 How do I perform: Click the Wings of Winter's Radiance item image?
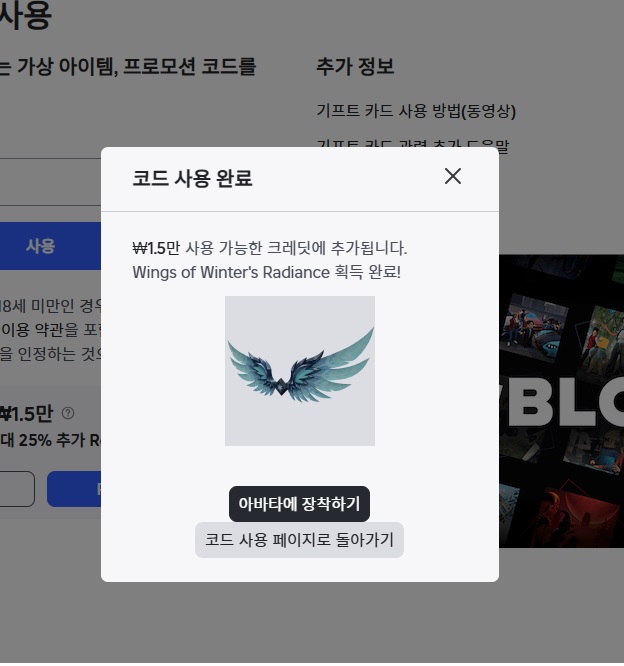click(x=300, y=370)
